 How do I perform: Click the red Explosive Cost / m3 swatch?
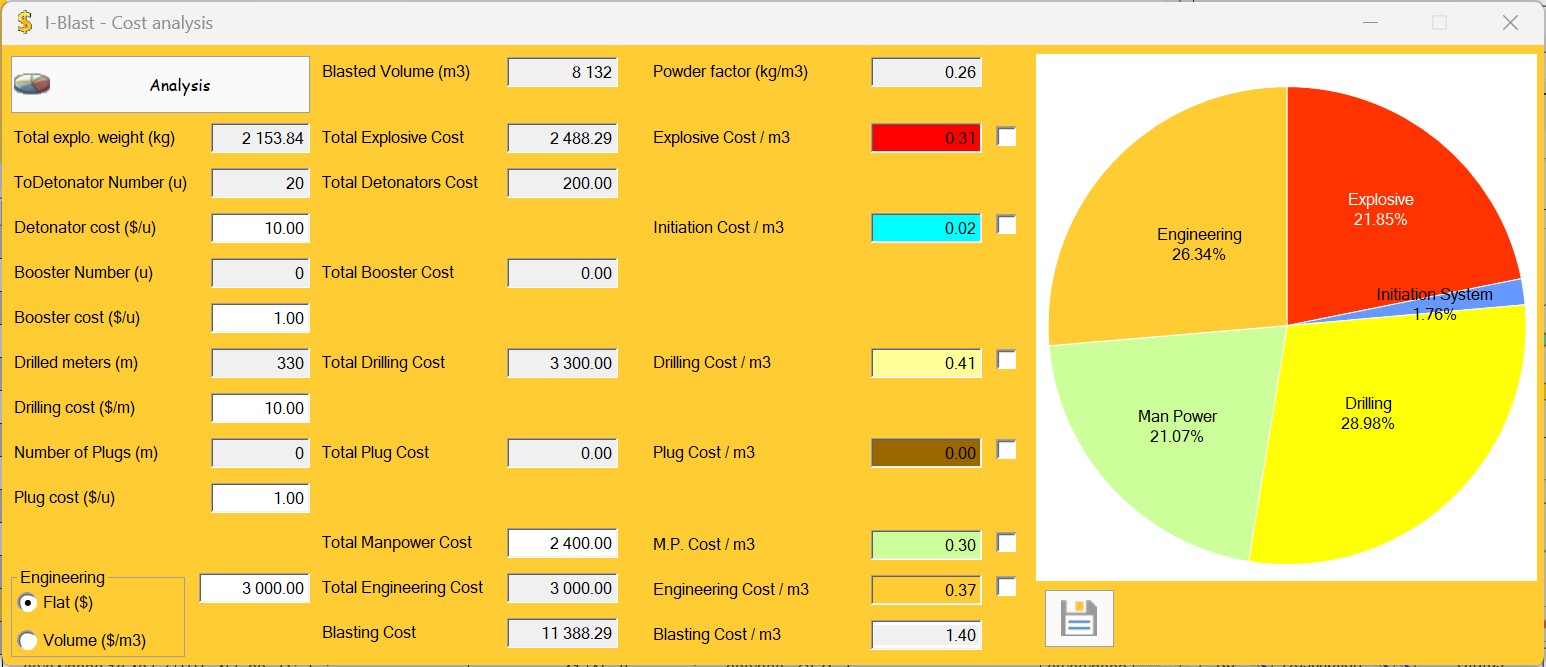925,137
